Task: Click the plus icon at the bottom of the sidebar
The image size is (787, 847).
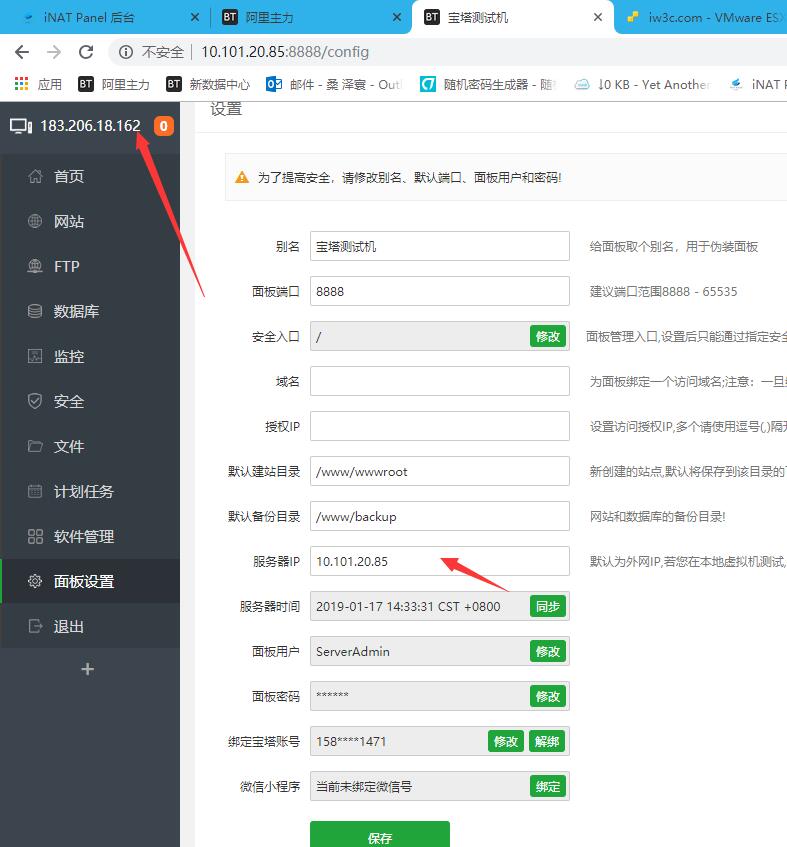Action: [88, 669]
